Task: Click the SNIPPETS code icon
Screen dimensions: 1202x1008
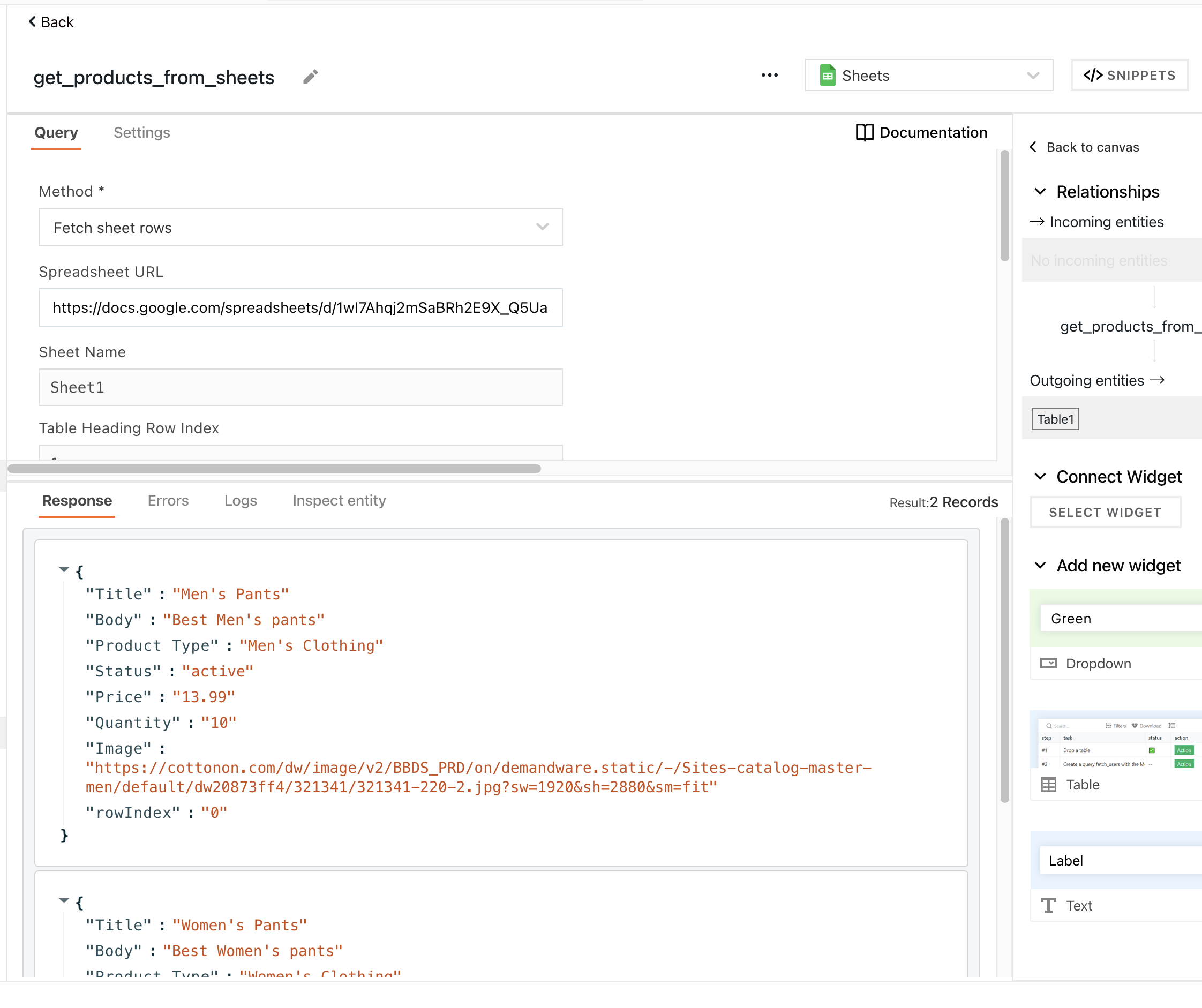Action: (x=1094, y=75)
